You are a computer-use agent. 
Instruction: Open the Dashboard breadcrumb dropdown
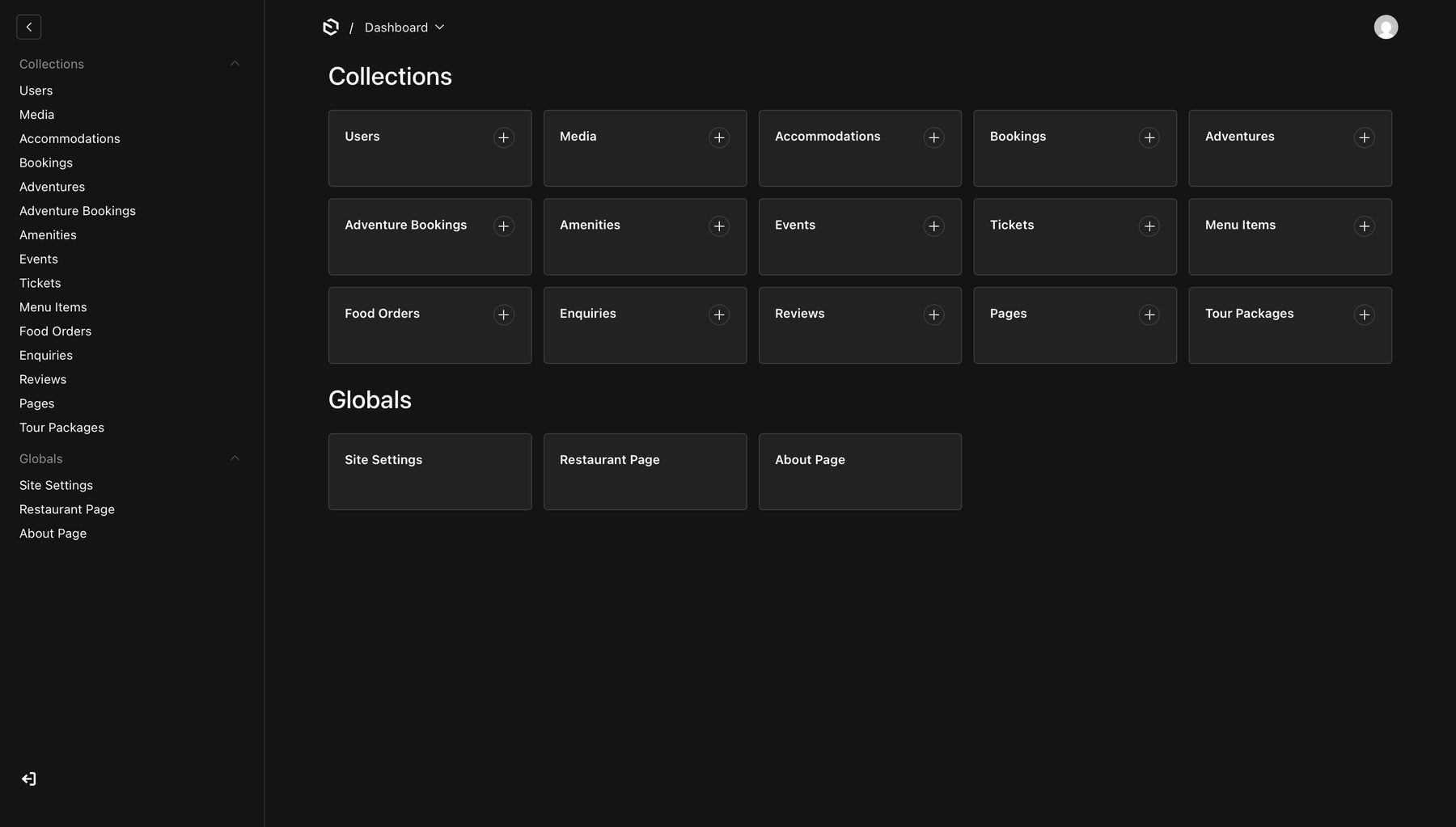tap(404, 27)
